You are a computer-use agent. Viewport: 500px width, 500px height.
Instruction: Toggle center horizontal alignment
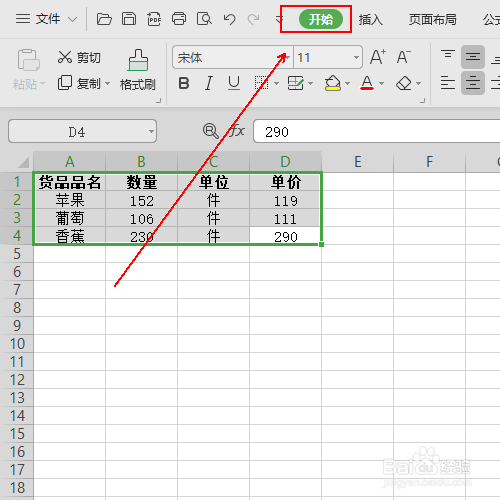click(473, 83)
